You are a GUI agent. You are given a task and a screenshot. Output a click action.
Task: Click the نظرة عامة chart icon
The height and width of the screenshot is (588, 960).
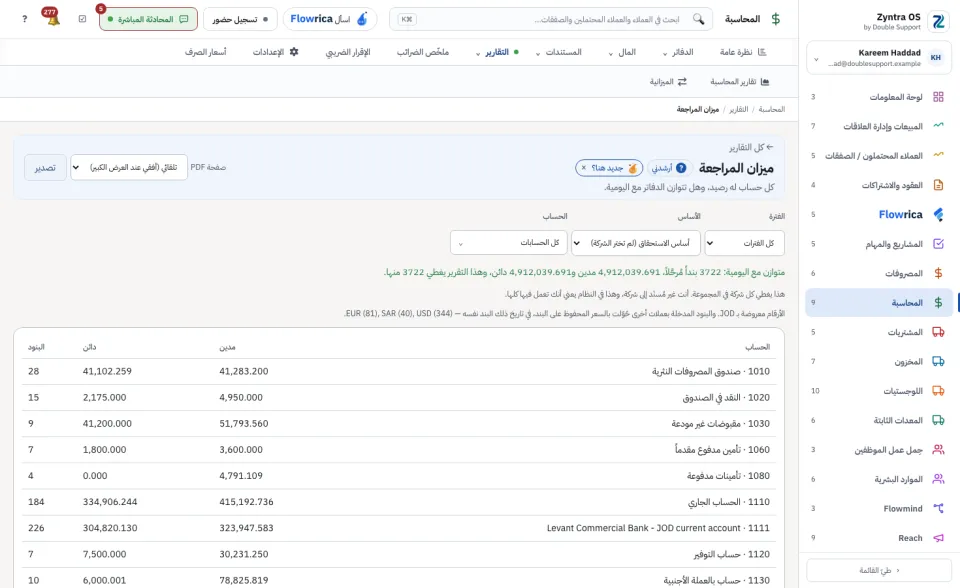tap(762, 52)
